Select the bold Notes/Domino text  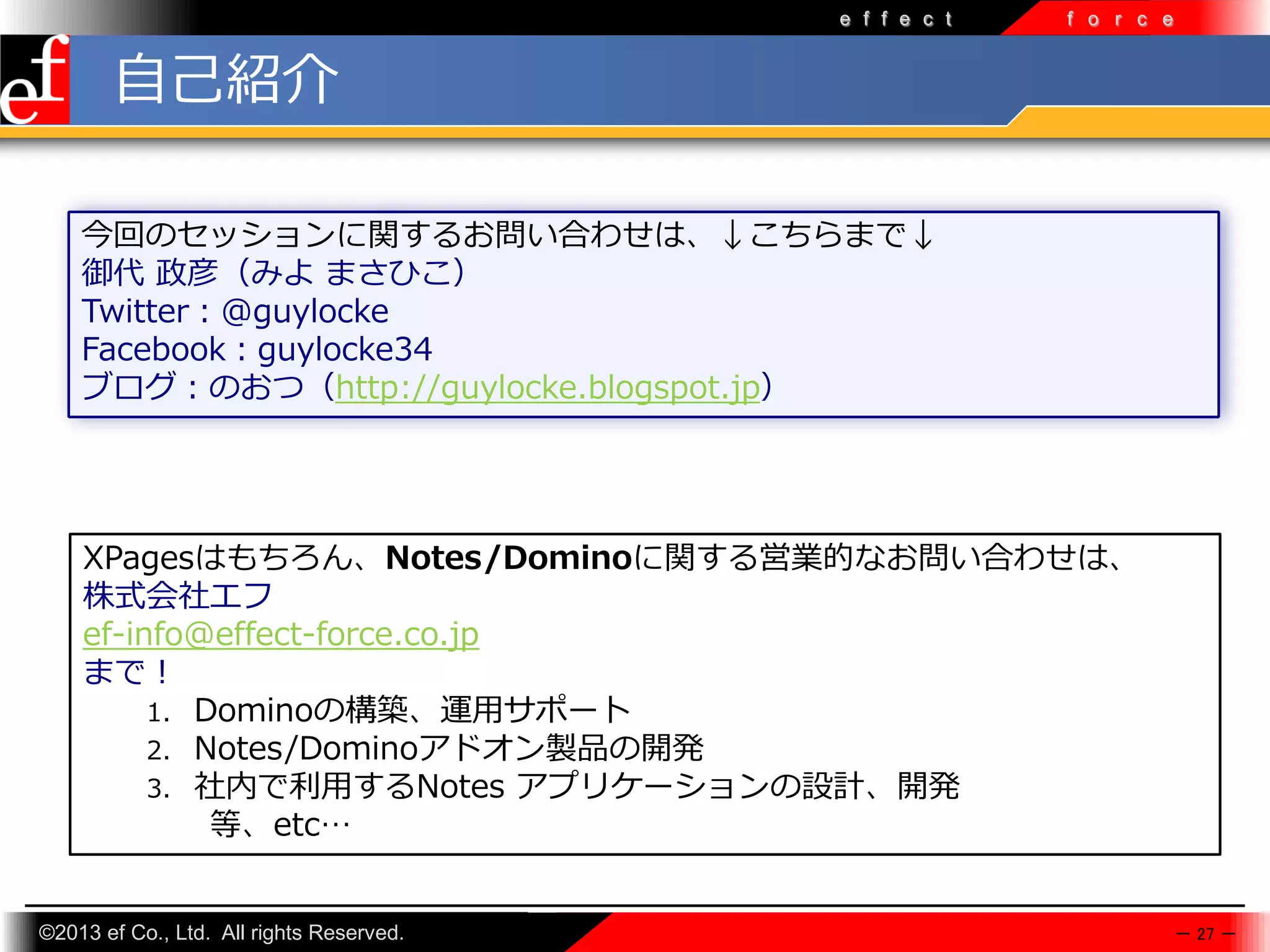tap(508, 558)
